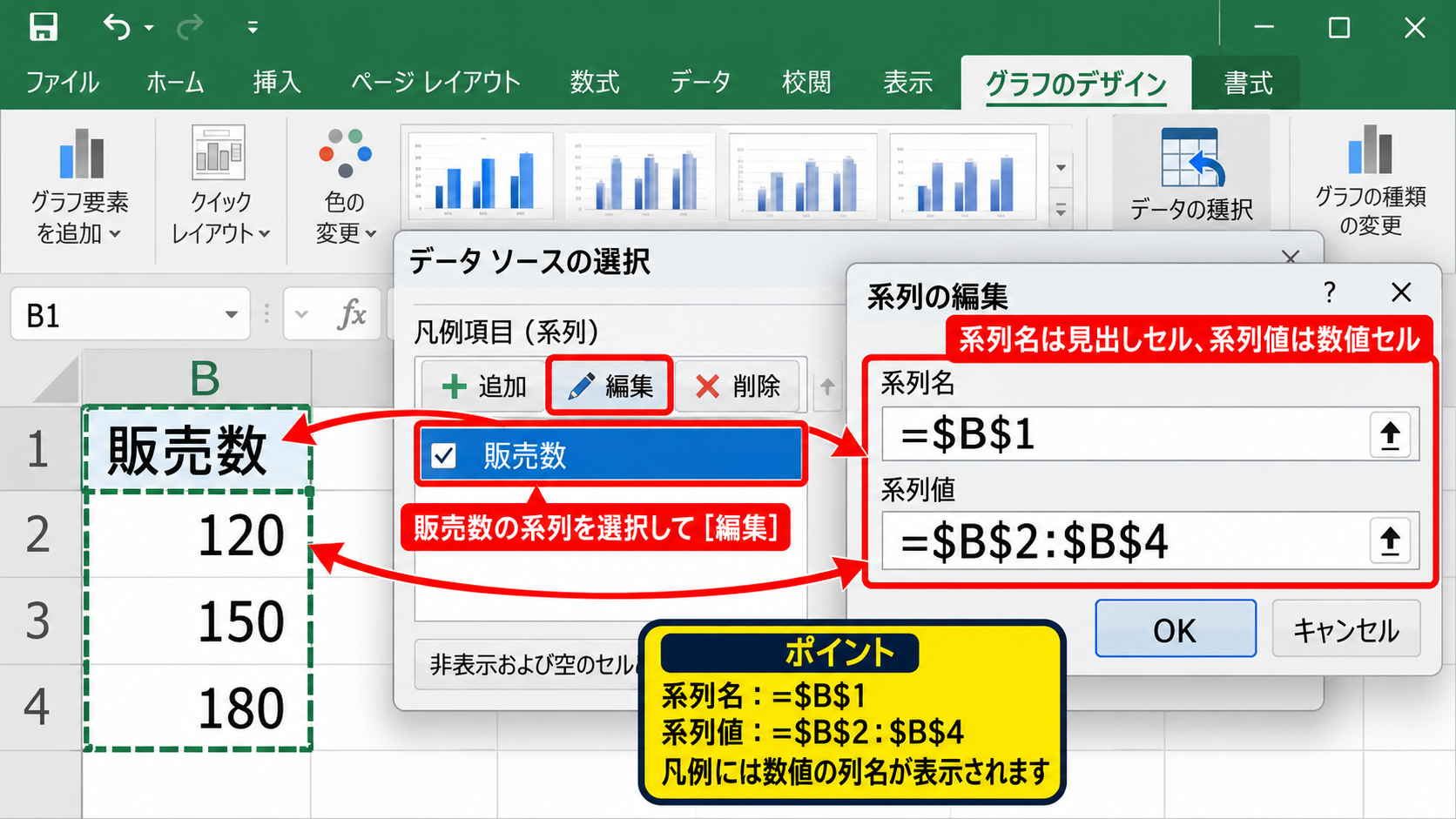The image size is (1456, 819).
Task: Select column B header
Action: [198, 378]
